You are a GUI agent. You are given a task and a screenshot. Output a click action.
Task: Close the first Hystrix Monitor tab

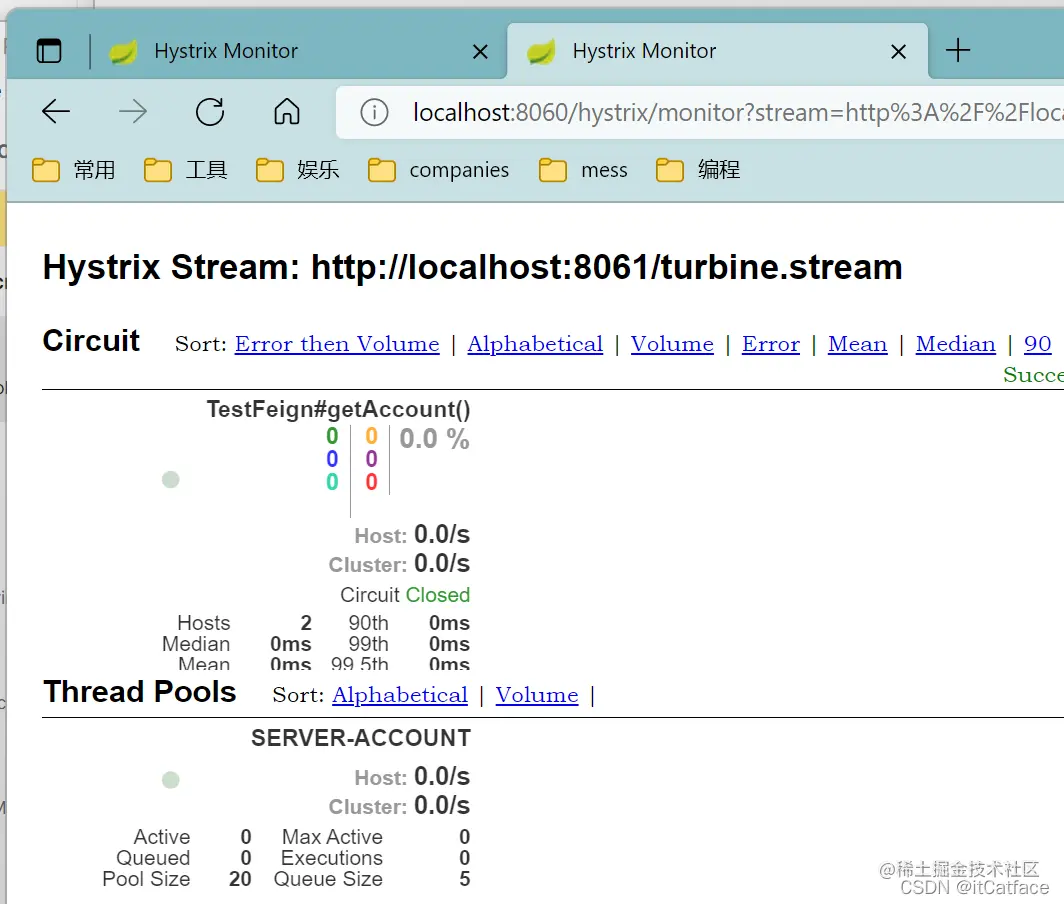coord(480,52)
